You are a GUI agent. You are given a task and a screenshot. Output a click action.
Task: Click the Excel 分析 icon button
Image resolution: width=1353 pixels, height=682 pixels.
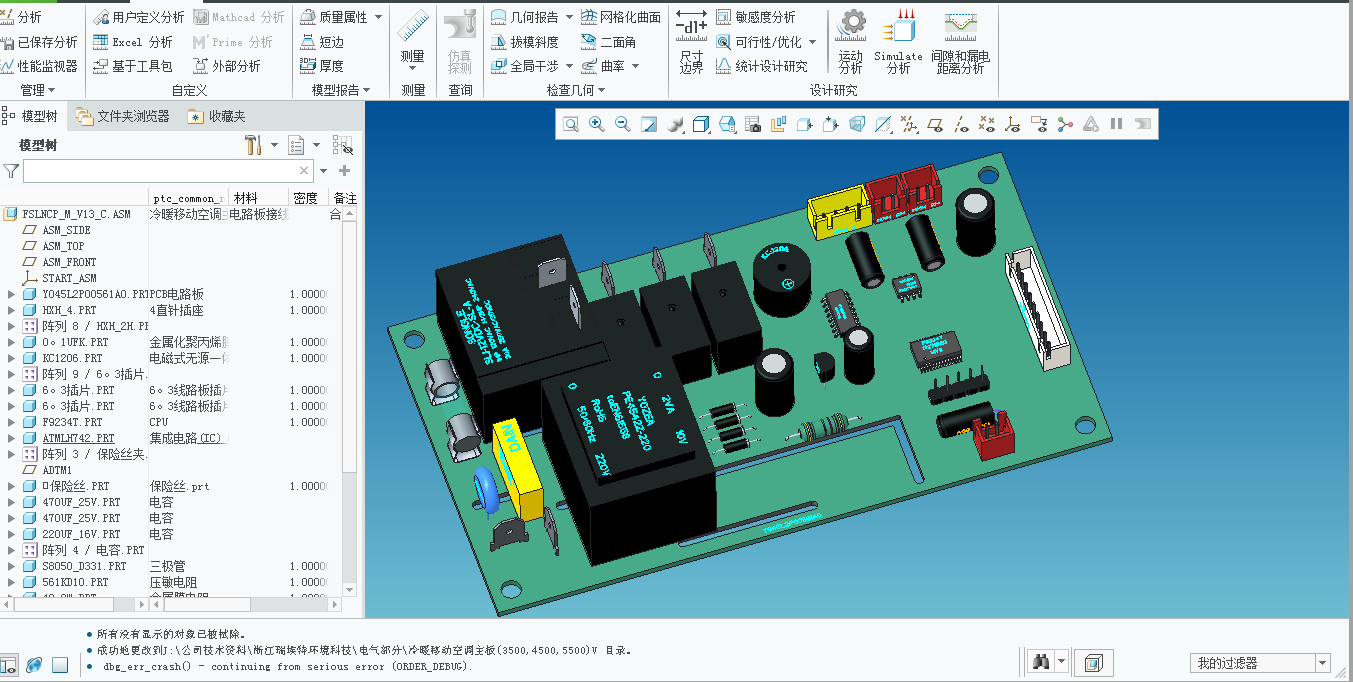coord(132,42)
